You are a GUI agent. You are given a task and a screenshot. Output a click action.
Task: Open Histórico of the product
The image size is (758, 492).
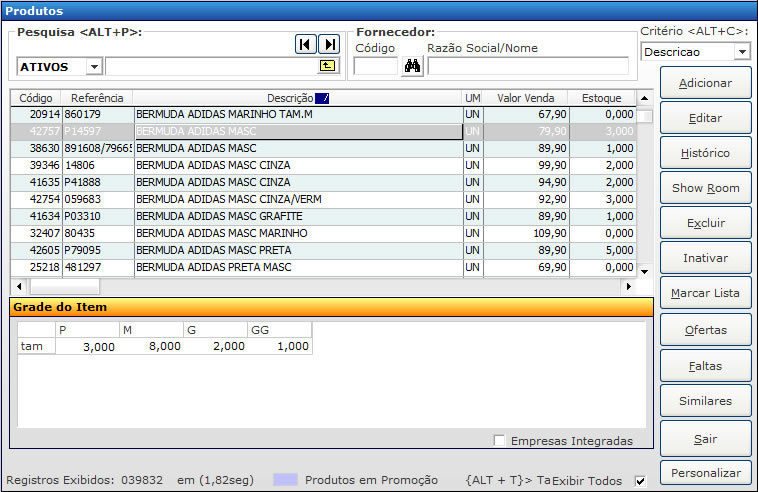[x=705, y=153]
